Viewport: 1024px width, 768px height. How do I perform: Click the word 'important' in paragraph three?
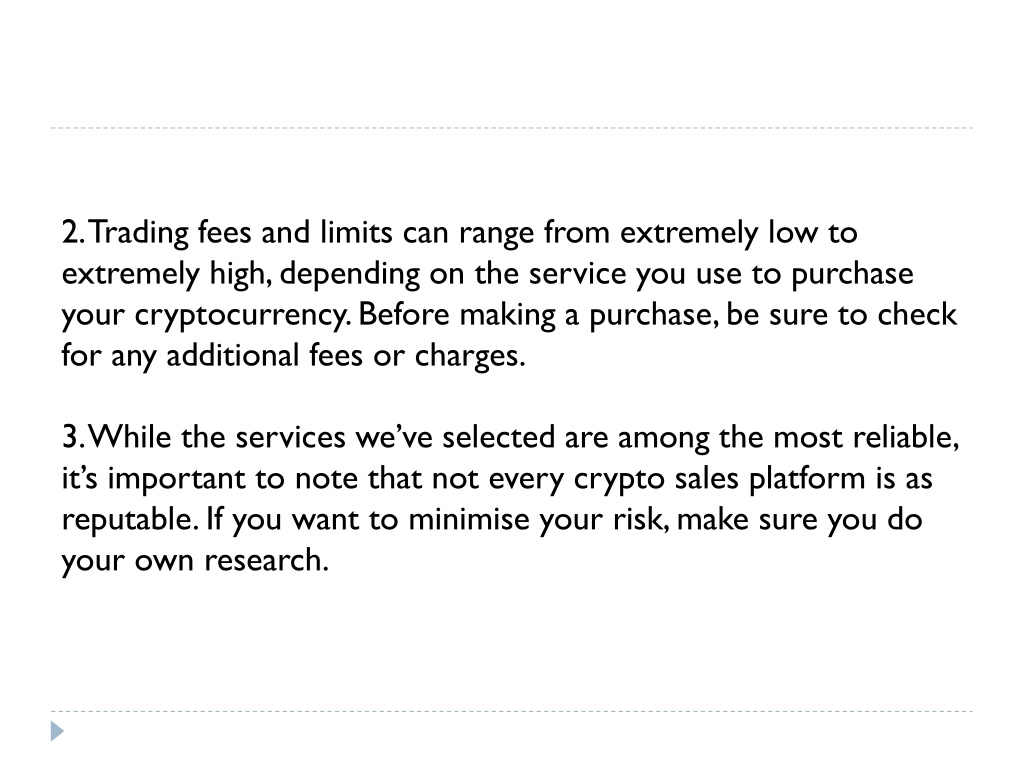pos(176,481)
